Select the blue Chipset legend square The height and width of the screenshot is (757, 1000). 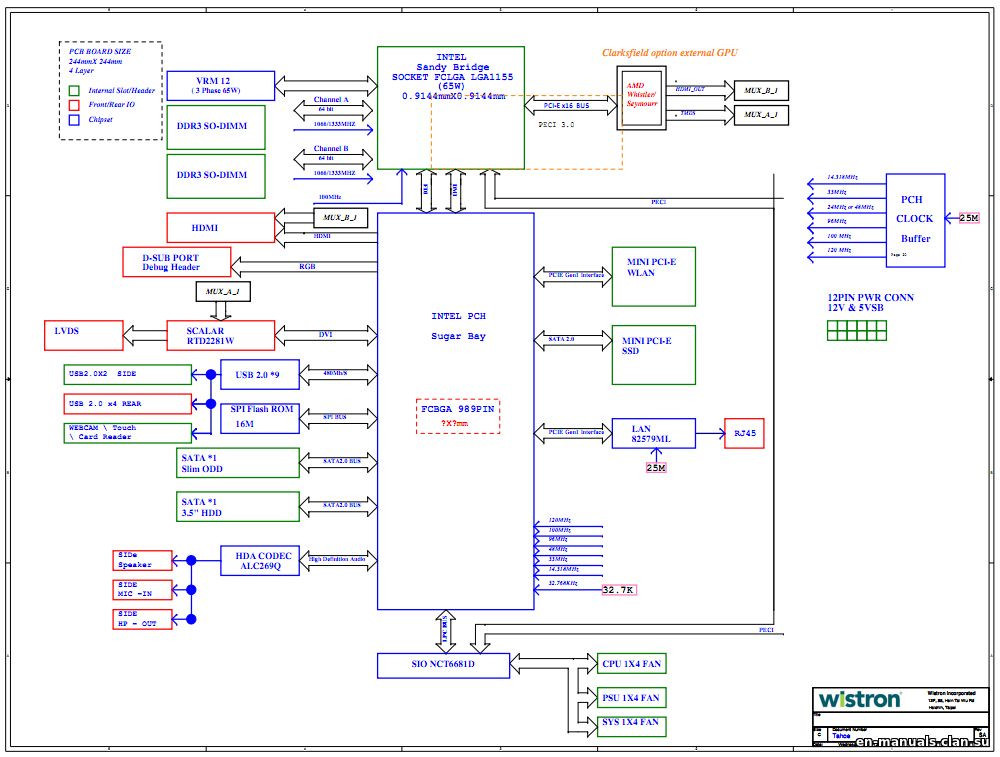point(74,119)
